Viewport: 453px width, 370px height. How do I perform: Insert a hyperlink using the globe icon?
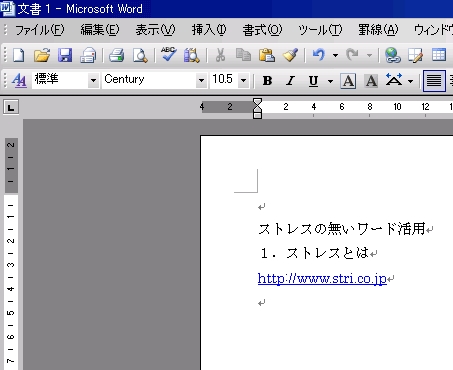(392, 55)
